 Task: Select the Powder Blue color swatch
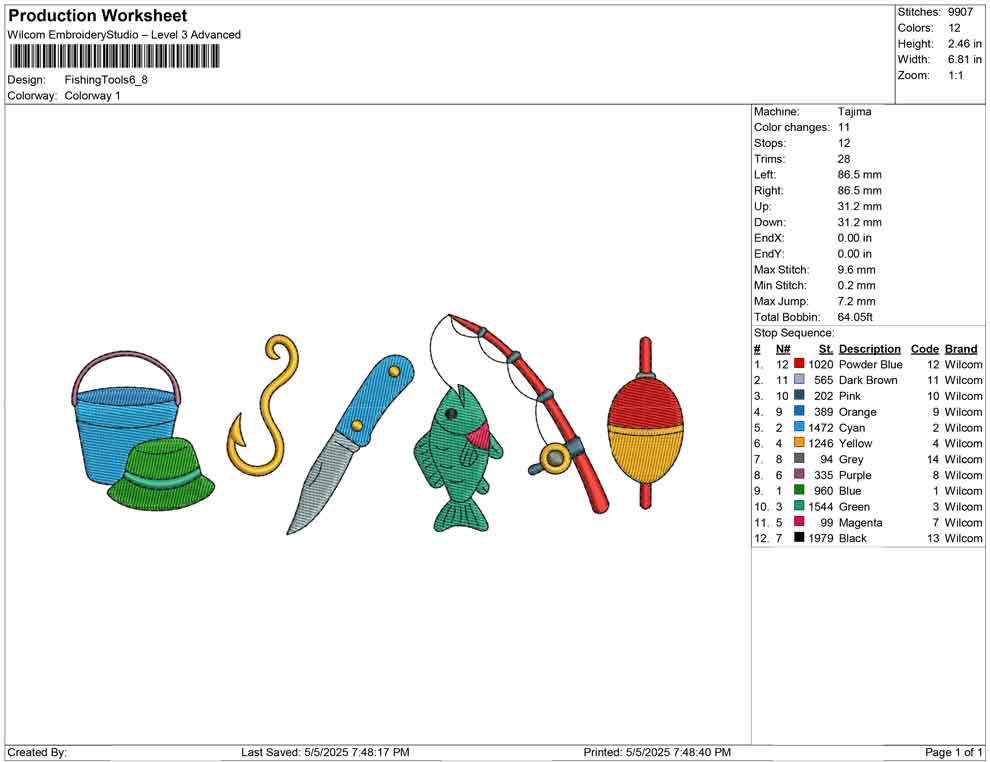[x=798, y=365]
